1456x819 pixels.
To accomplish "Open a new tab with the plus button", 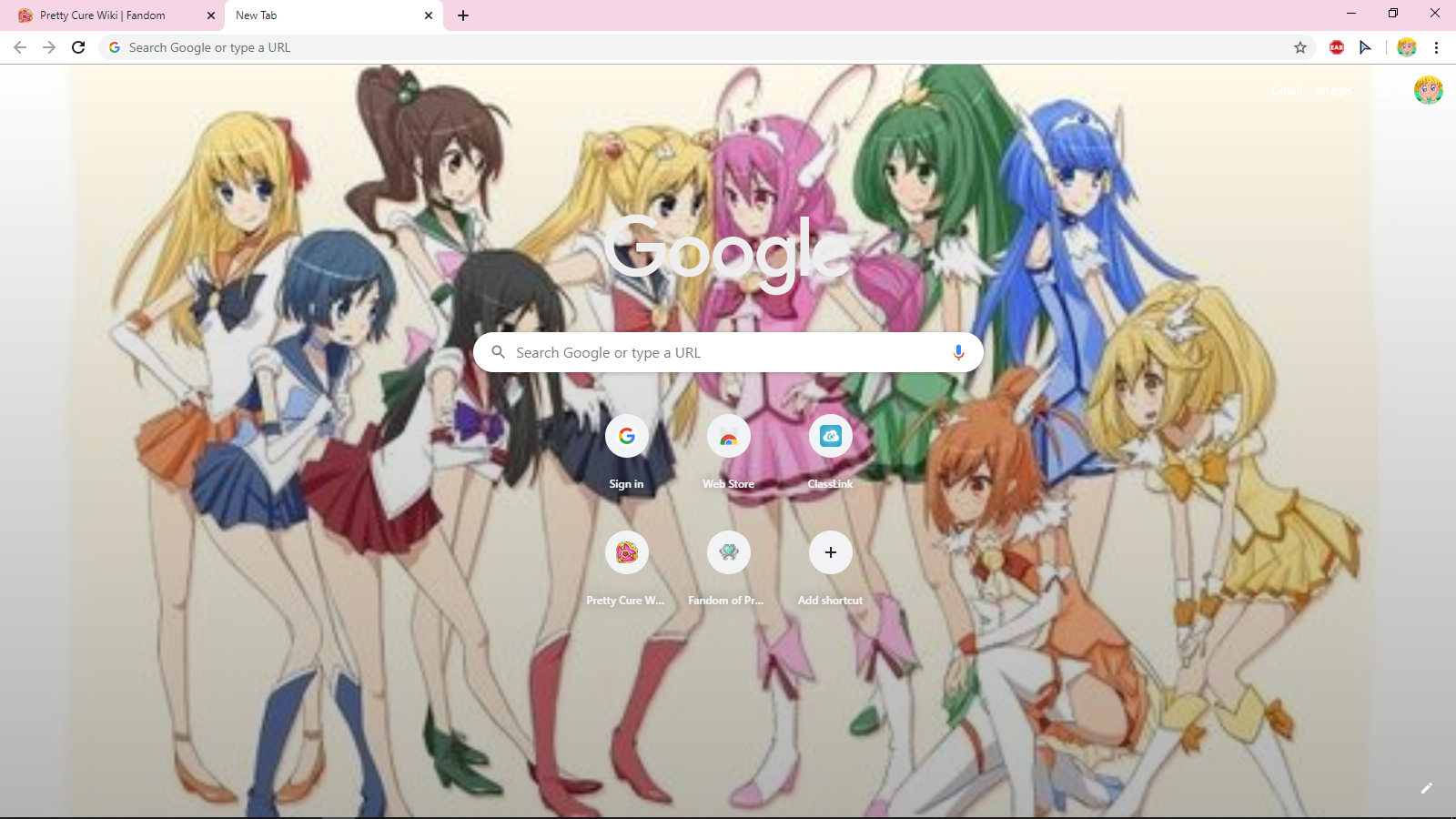I will tap(463, 15).
